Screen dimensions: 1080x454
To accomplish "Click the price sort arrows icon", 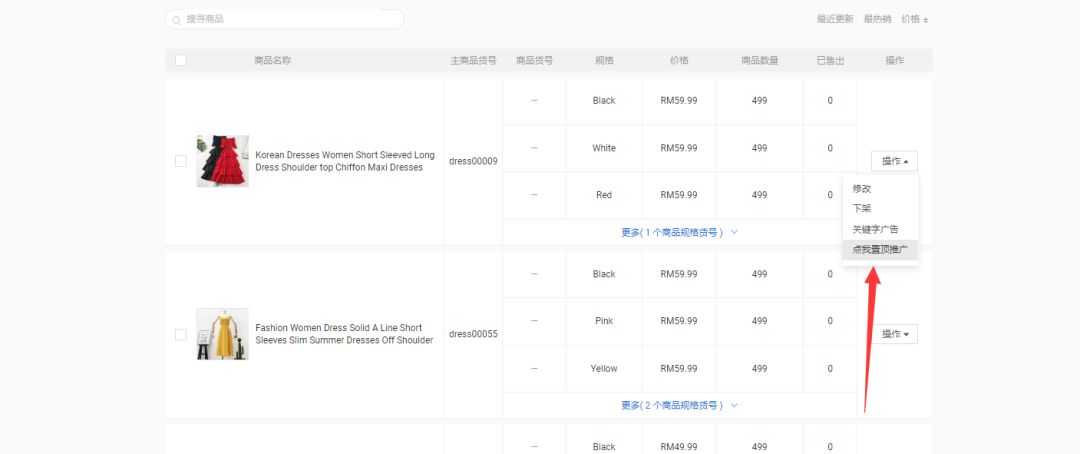I will click(x=926, y=20).
